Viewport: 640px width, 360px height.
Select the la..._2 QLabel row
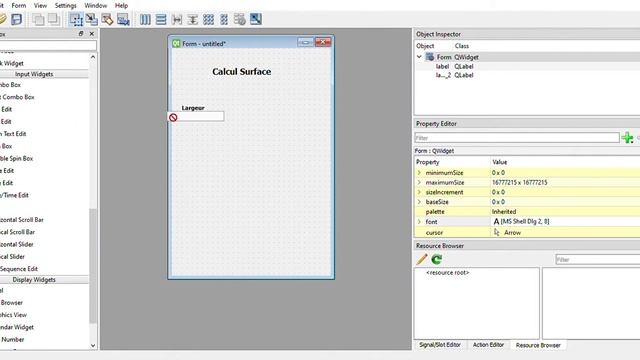coord(527,75)
